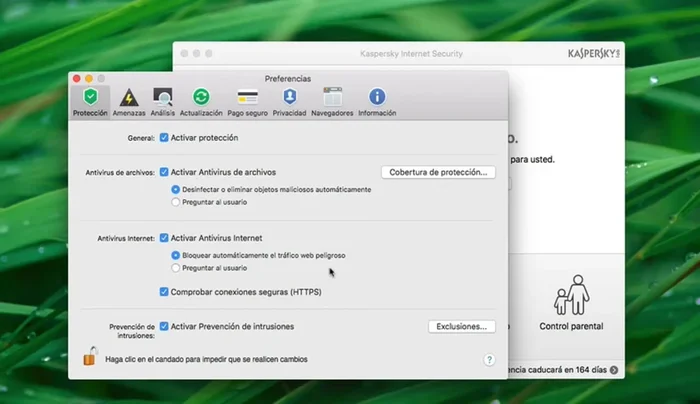Select the Pago seguro card icon
This screenshot has height=404, width=700.
(x=247, y=98)
